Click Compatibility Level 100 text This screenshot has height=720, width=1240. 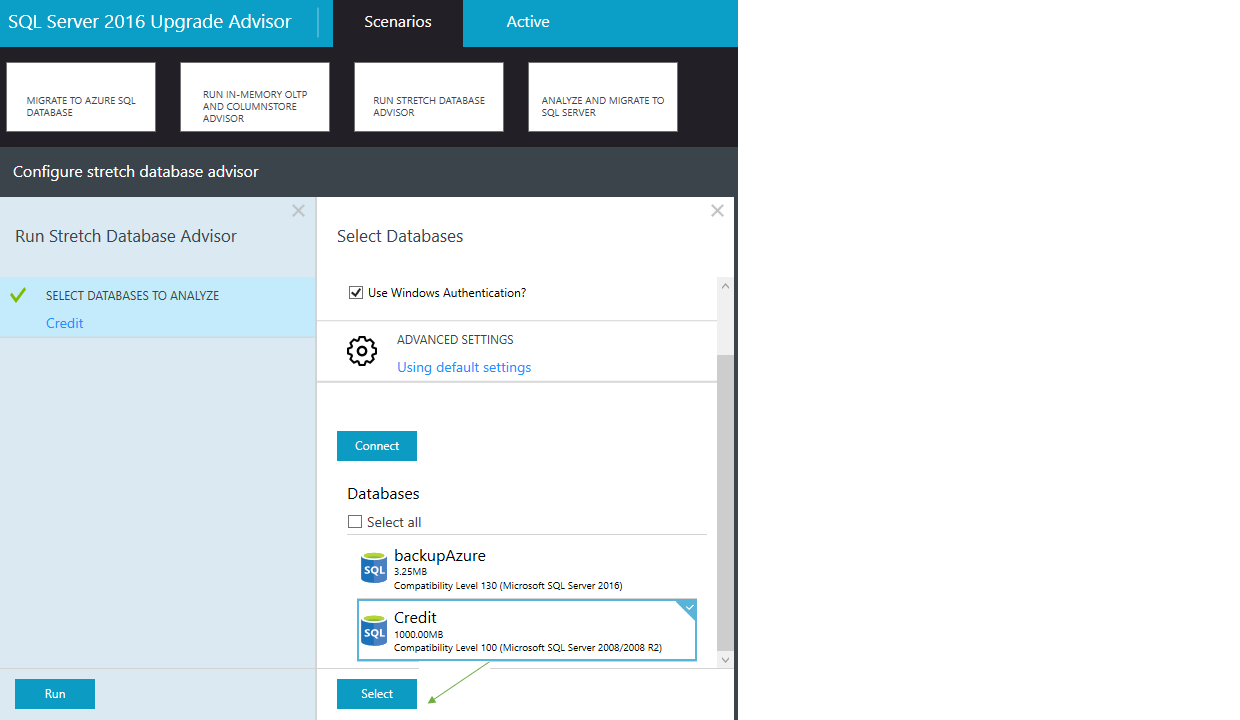click(x=528, y=648)
